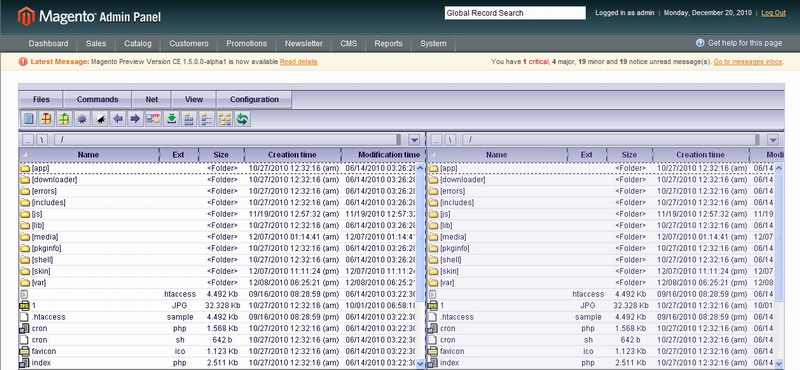Click the pack archive icon with red arrow
The image size is (800, 370).
(x=46, y=119)
